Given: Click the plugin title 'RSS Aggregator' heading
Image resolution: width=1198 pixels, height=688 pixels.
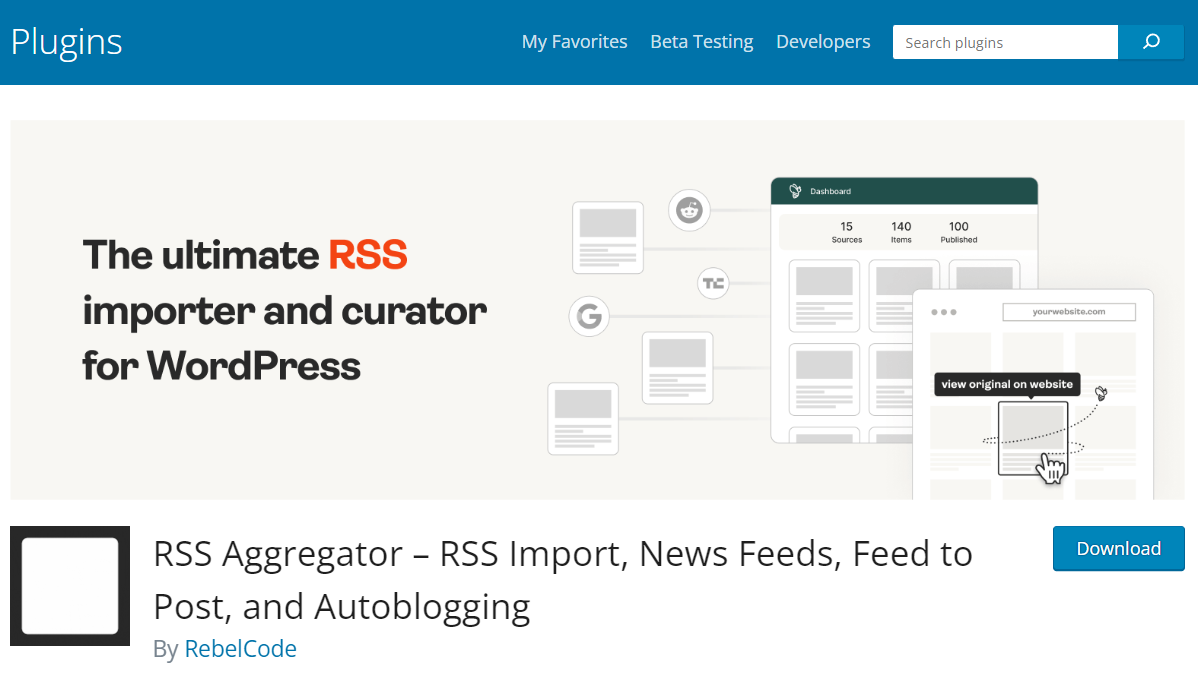Looking at the screenshot, I should click(562, 579).
